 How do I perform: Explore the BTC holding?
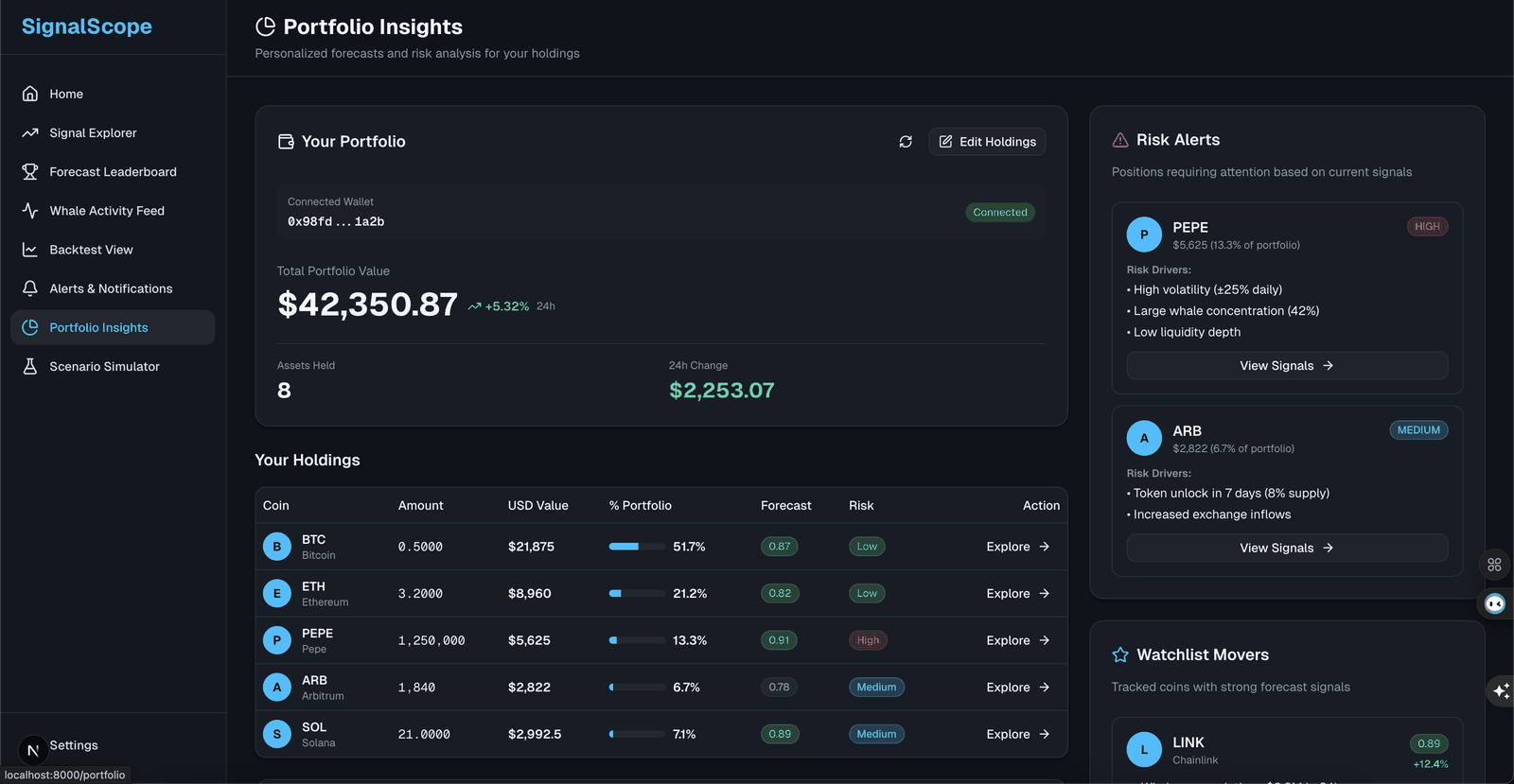(x=1018, y=547)
